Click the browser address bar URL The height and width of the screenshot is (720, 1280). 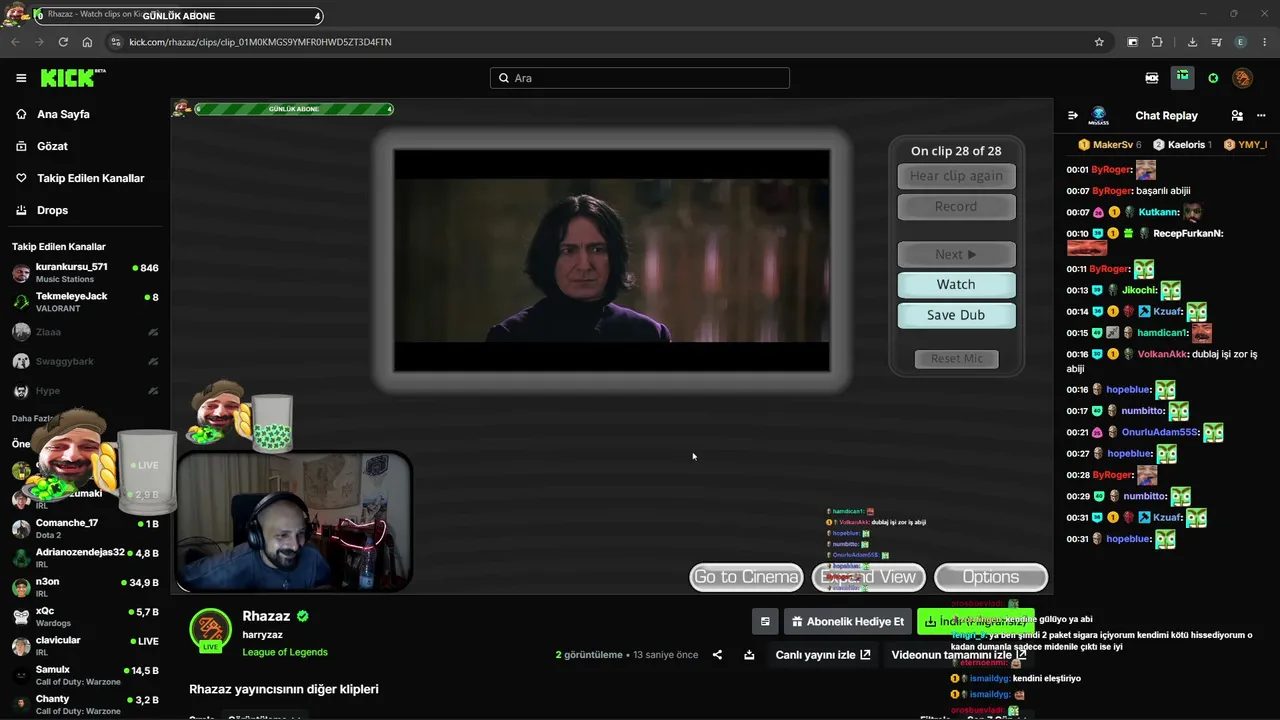pyautogui.click(x=260, y=42)
